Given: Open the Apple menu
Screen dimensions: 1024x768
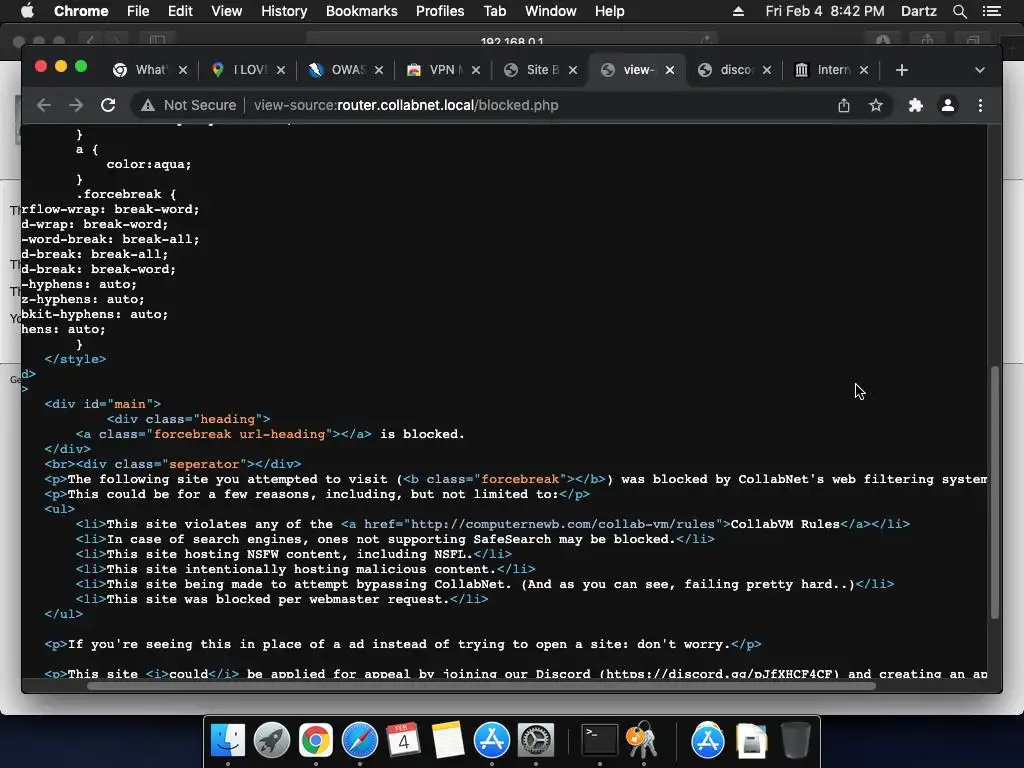Looking at the screenshot, I should click(x=27, y=11).
